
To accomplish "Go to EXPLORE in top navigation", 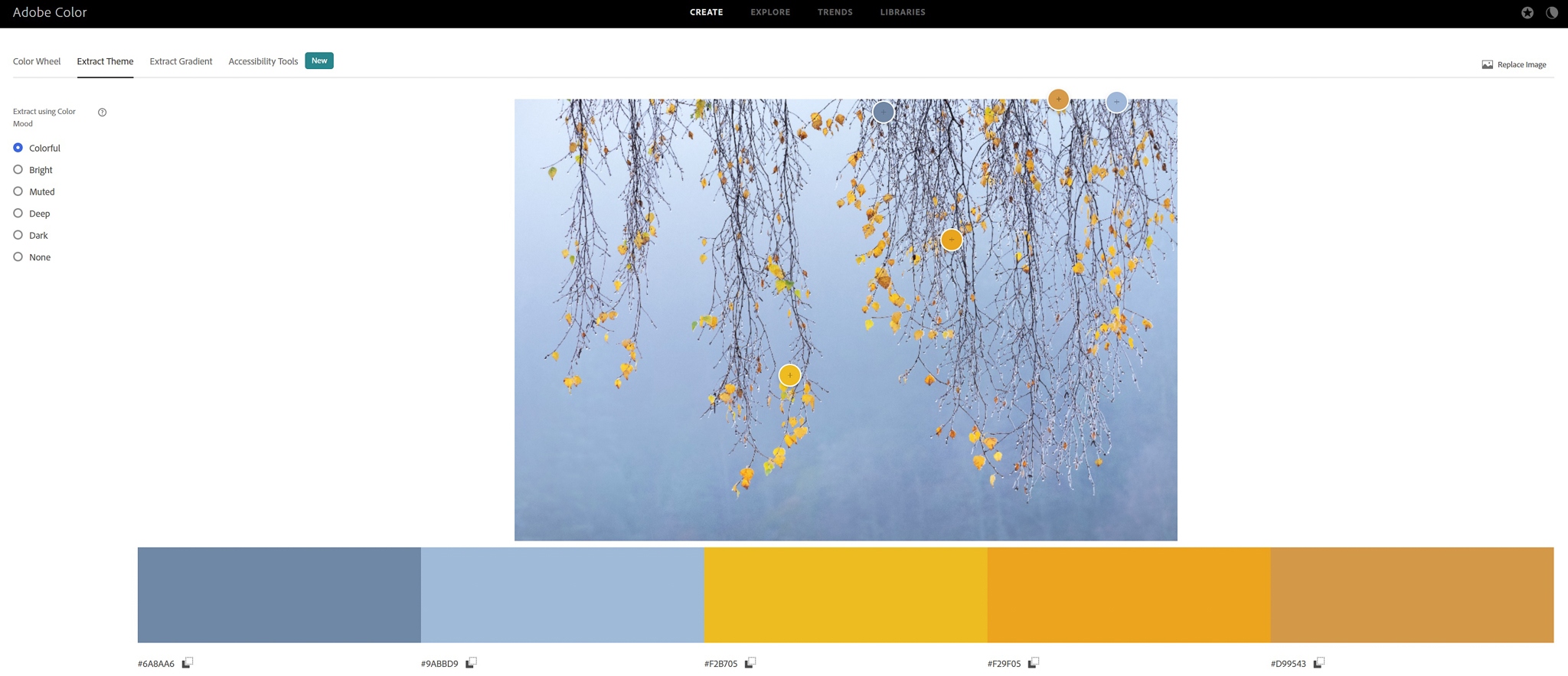I will coord(770,12).
